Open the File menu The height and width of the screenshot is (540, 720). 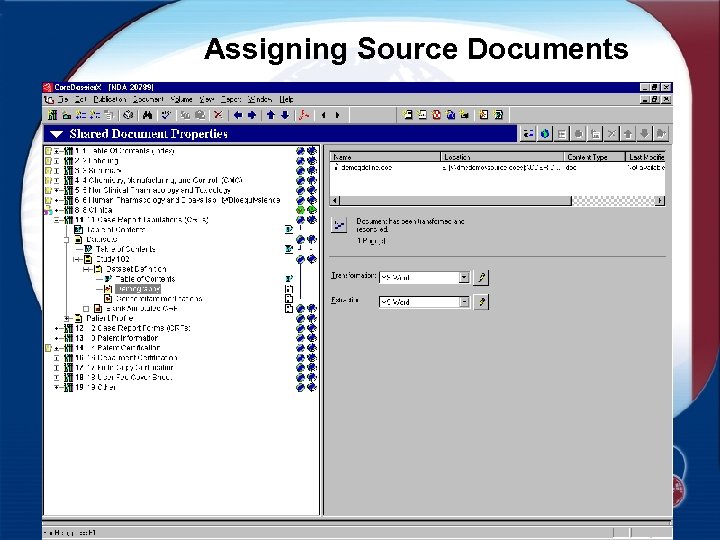pyautogui.click(x=63, y=99)
